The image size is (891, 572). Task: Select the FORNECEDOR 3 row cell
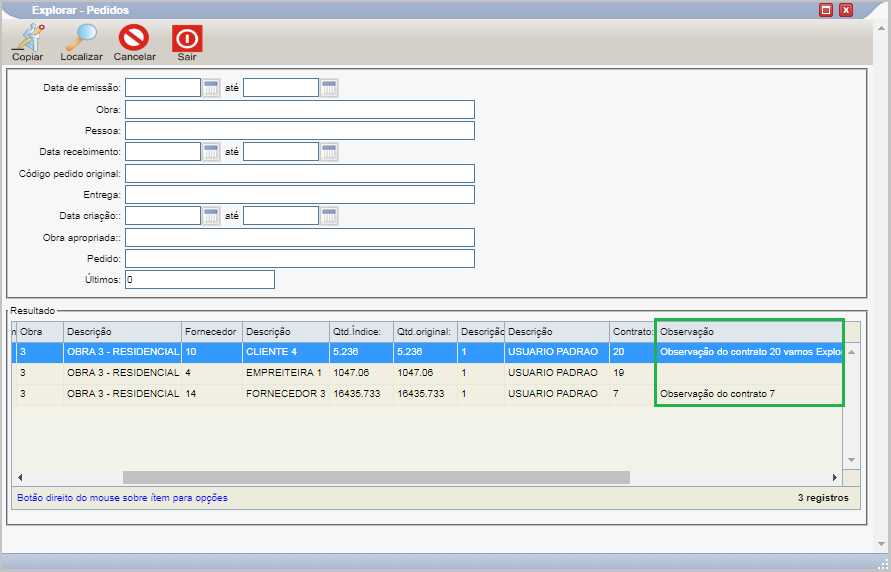pyautogui.click(x=286, y=394)
